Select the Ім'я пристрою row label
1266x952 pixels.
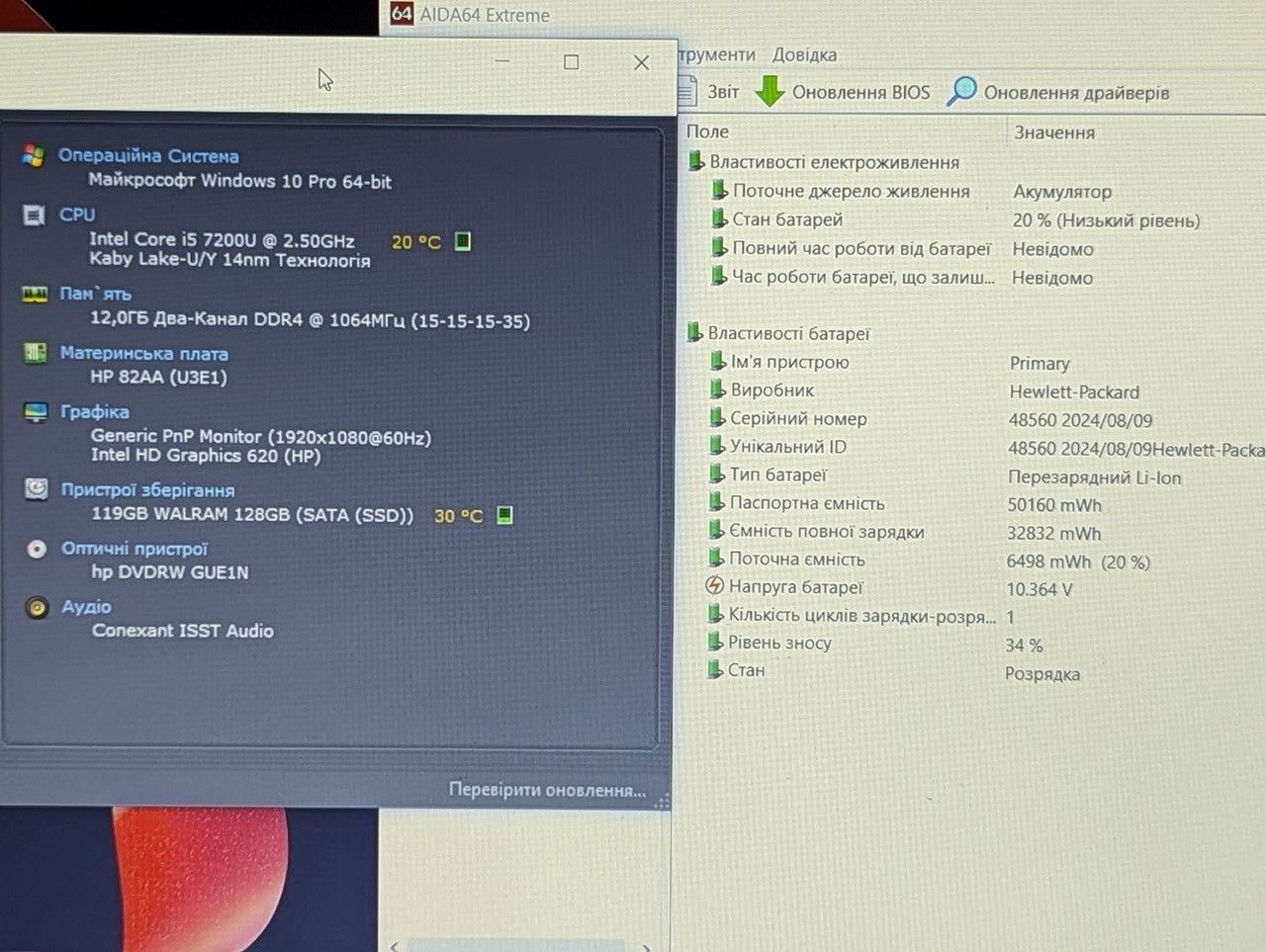(789, 362)
